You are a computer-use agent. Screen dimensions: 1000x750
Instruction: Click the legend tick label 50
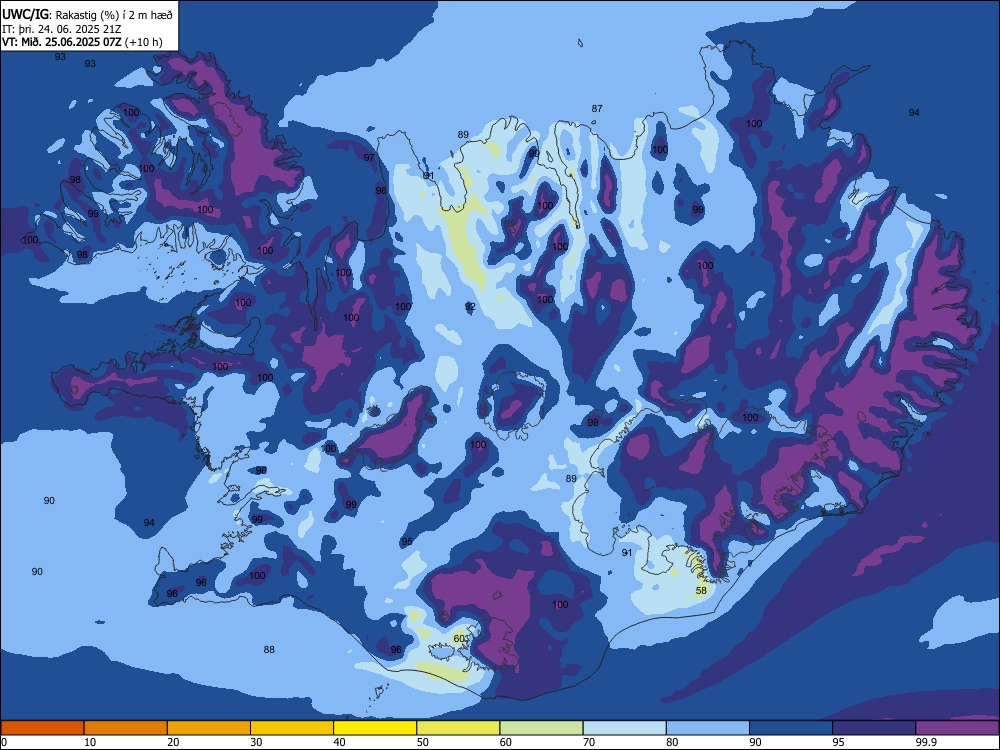click(x=423, y=742)
